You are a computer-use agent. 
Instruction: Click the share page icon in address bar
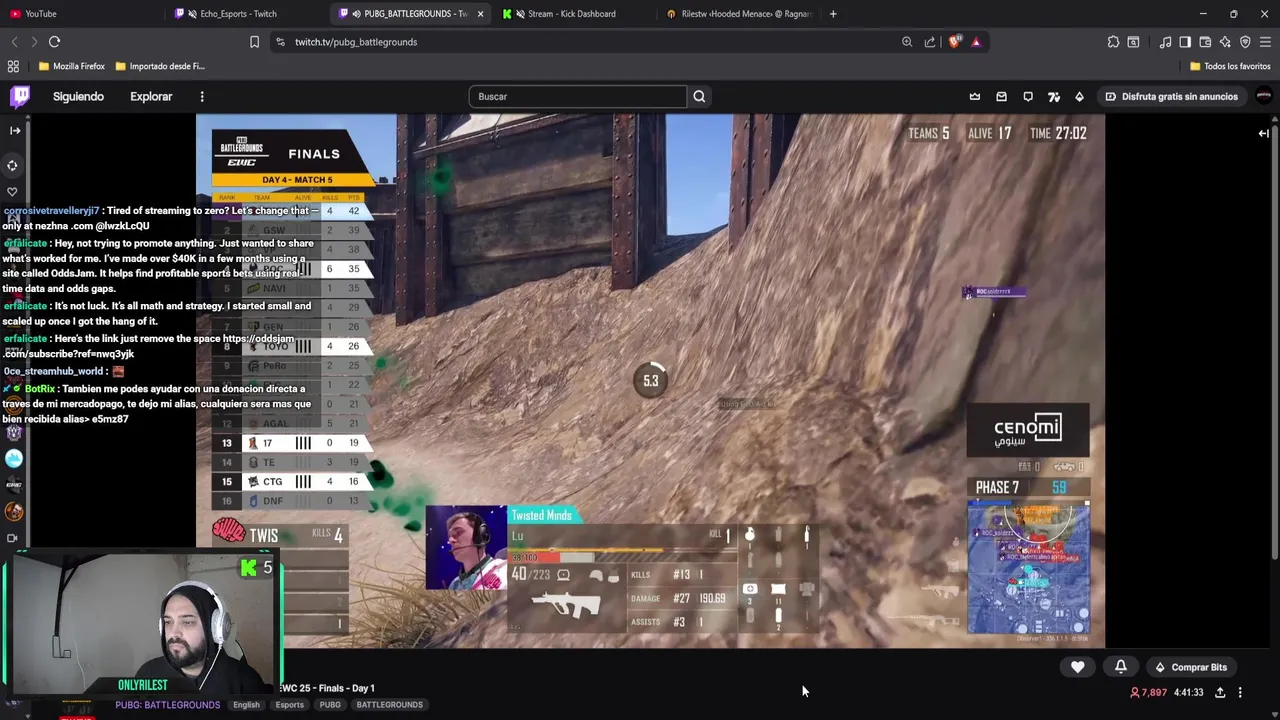930,42
